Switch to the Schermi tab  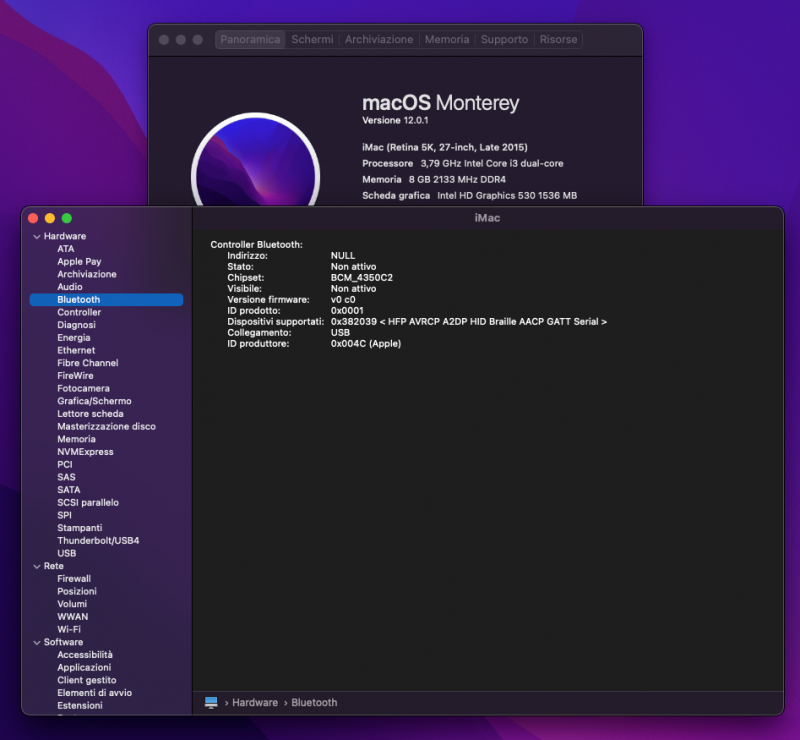[312, 40]
